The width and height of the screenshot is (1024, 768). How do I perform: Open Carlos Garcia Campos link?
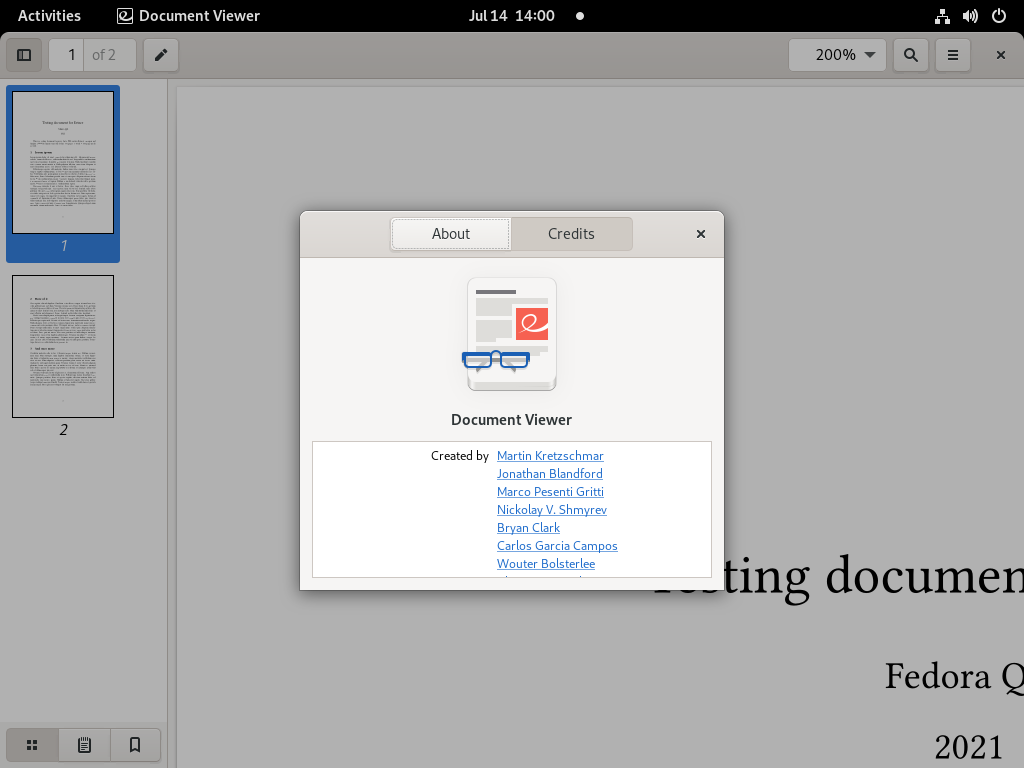click(x=557, y=545)
